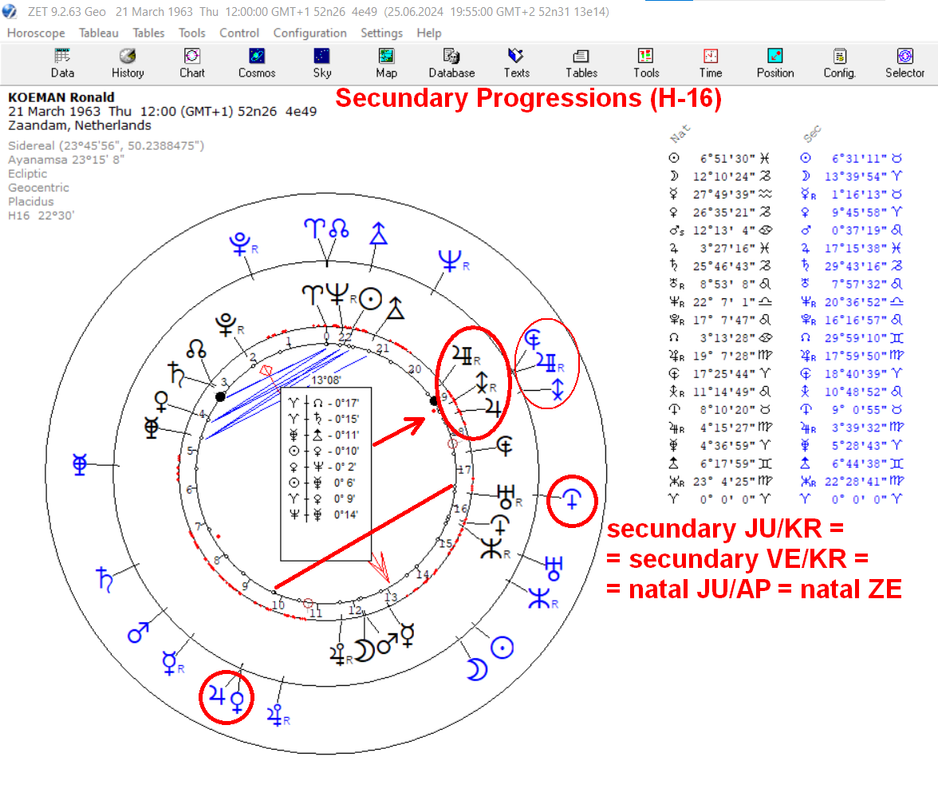Open the Horoscope menu
938x800 pixels.
click(x=36, y=33)
